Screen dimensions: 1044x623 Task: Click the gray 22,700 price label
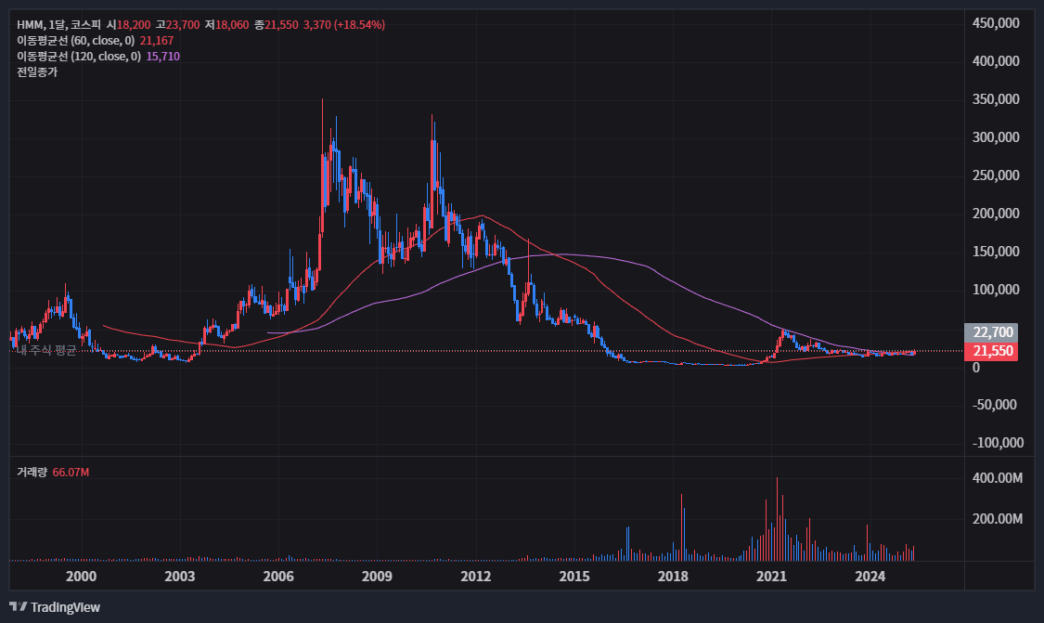[x=991, y=332]
